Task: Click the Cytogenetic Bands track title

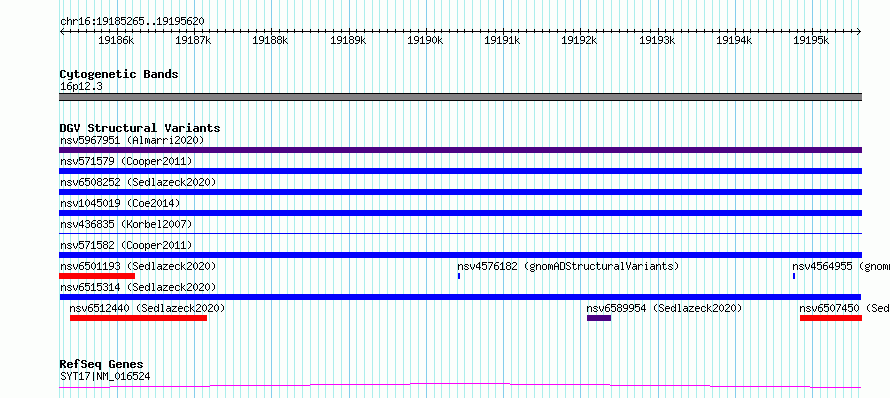Action: (119, 74)
